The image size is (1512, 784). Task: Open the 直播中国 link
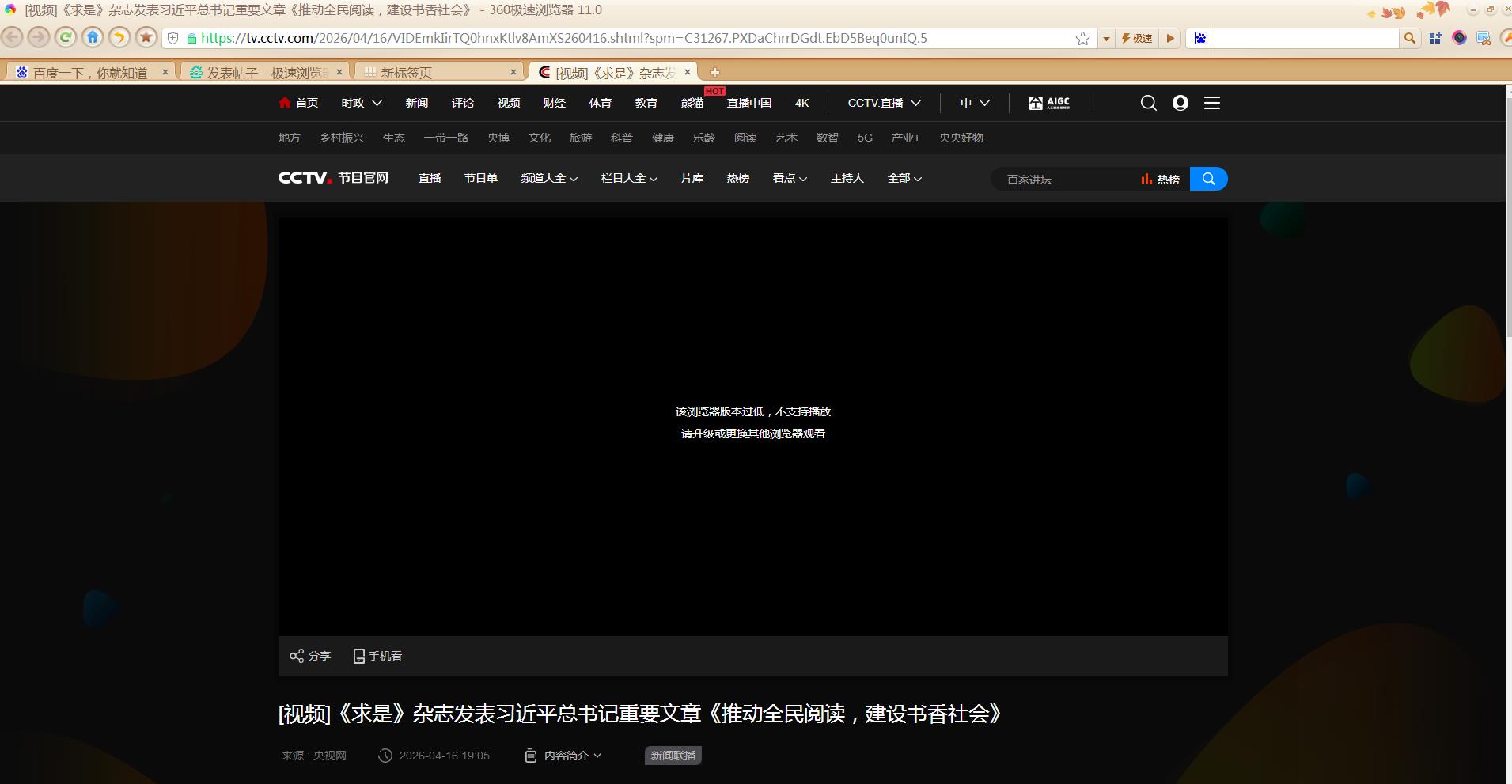(749, 103)
